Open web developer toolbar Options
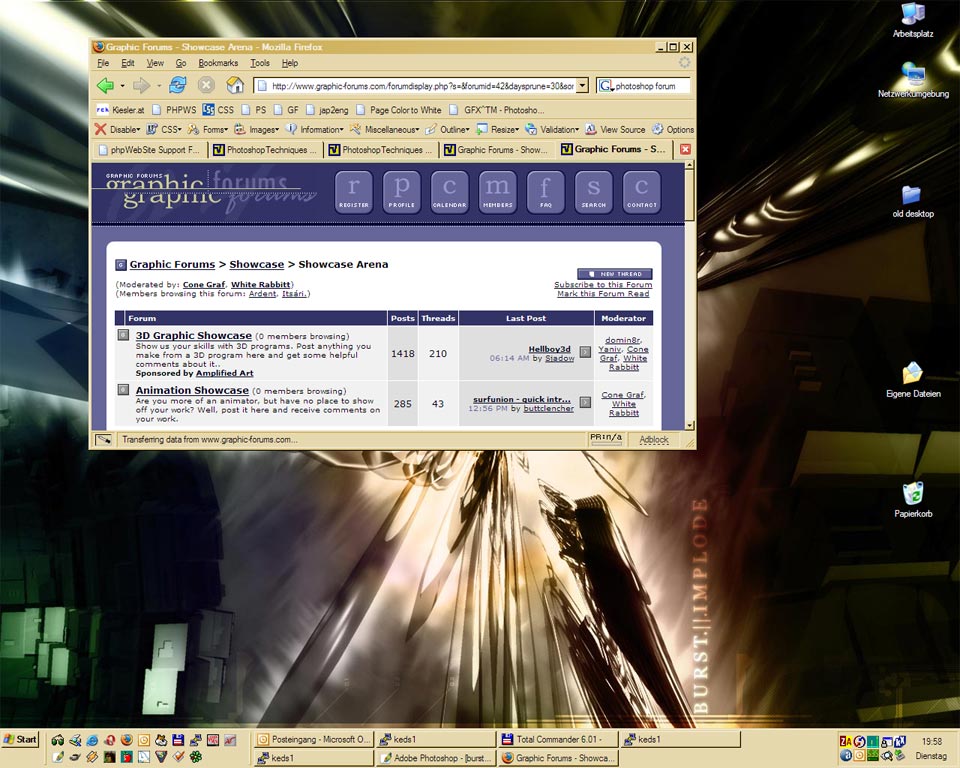 [673, 129]
